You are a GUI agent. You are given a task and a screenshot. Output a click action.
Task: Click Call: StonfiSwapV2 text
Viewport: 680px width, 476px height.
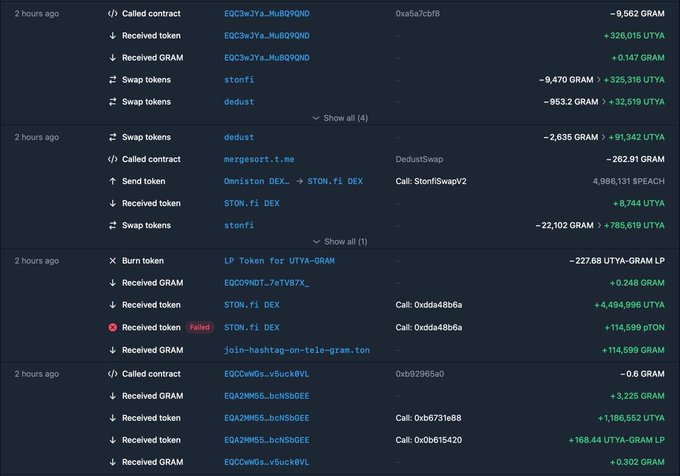[431, 181]
